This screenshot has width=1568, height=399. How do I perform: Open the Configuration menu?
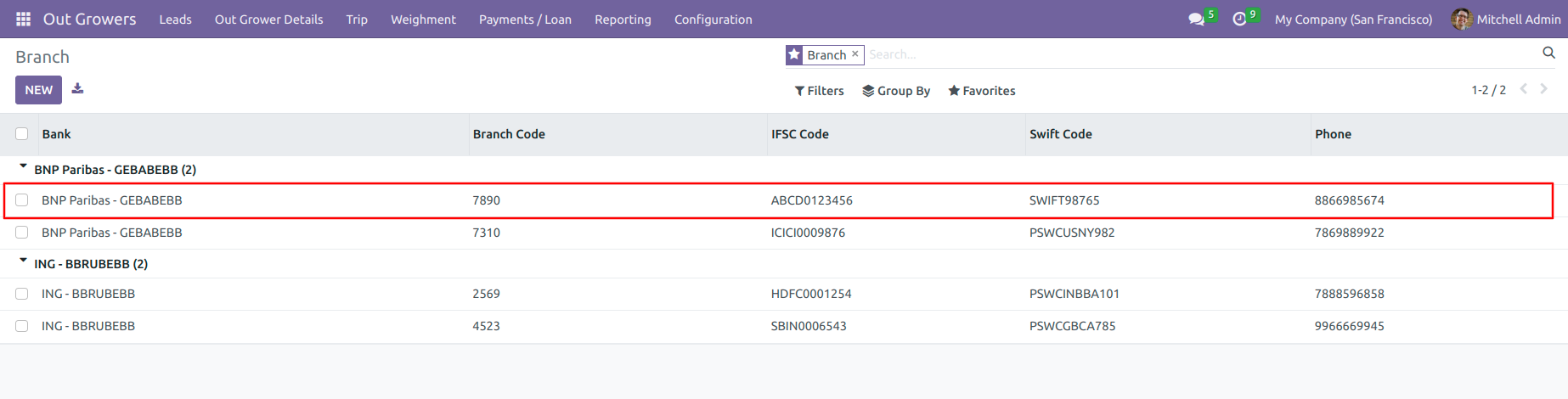(713, 19)
